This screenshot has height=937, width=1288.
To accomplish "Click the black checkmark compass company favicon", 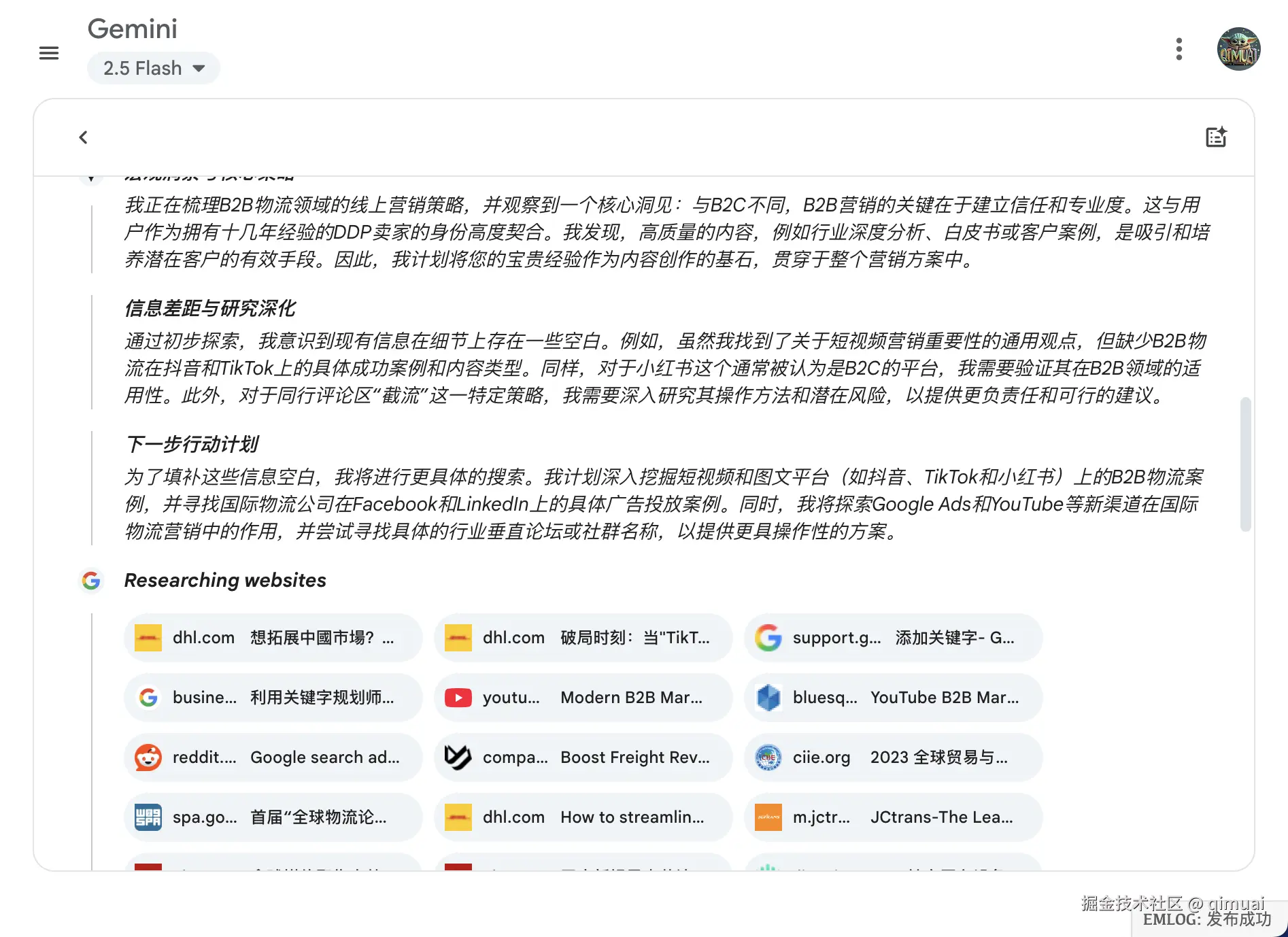I will point(458,757).
